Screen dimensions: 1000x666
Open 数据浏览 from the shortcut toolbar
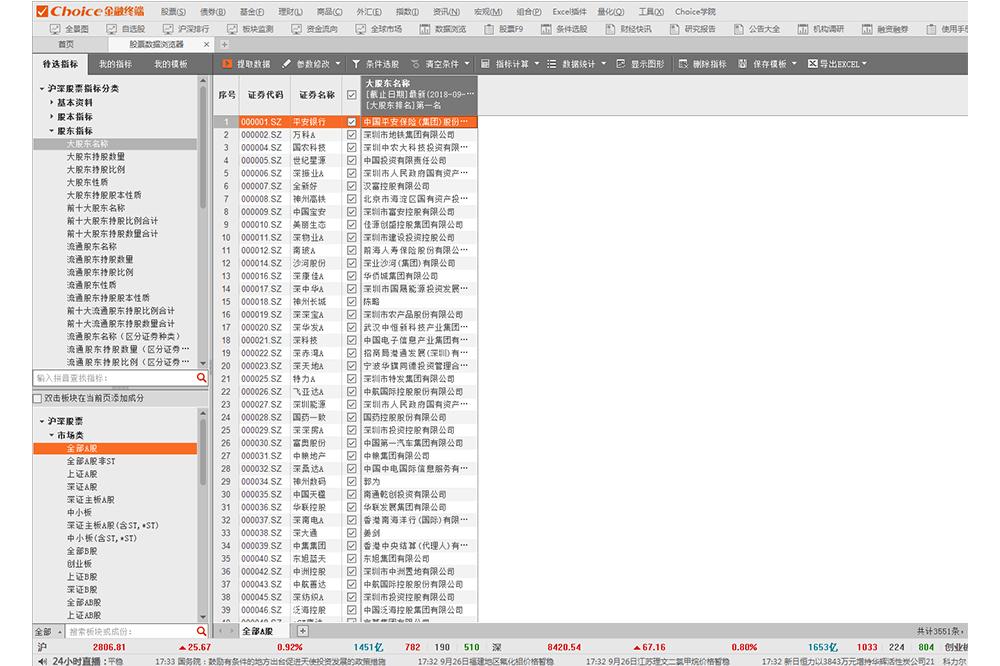(x=443, y=29)
